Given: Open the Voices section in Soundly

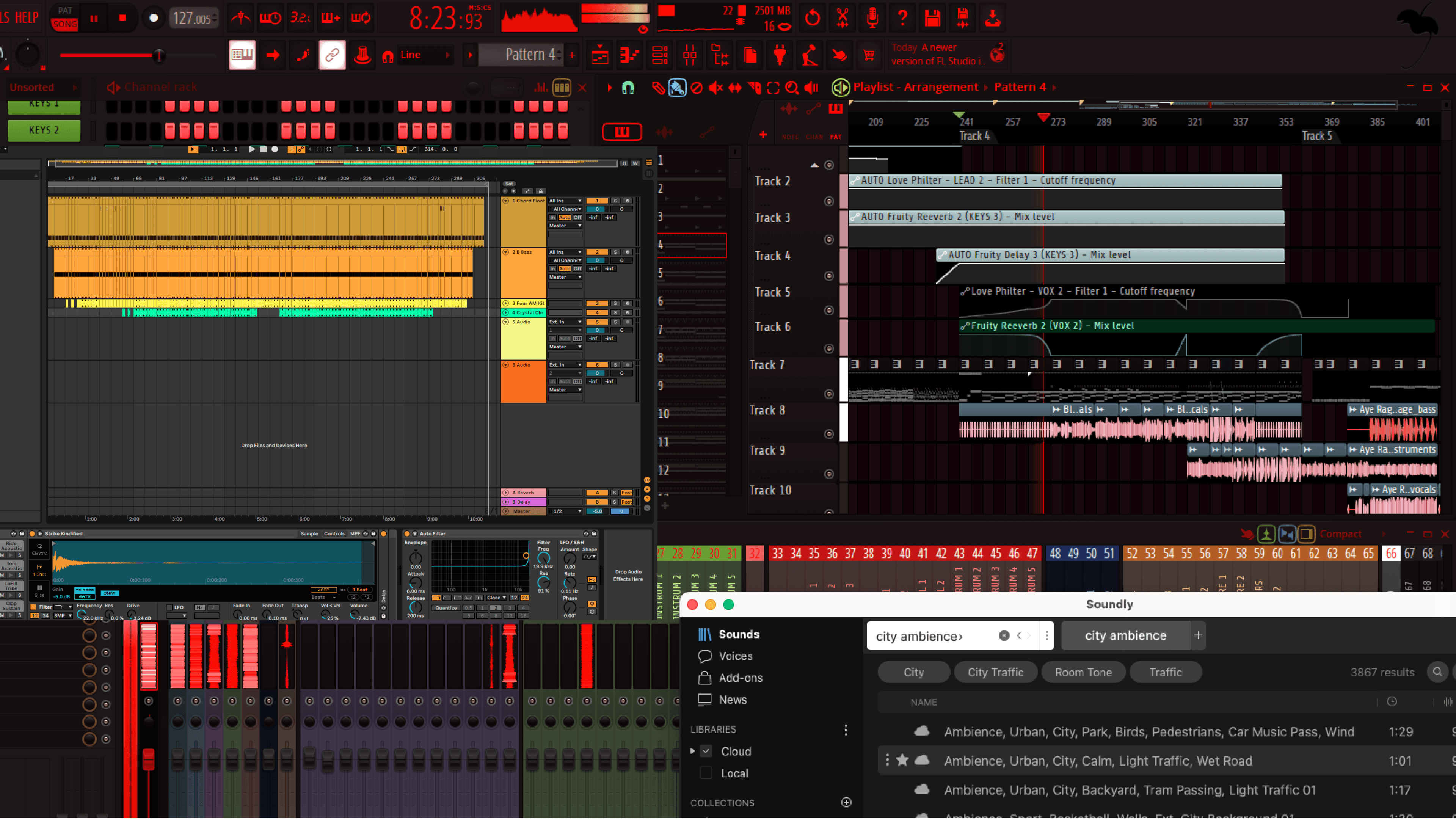Looking at the screenshot, I should point(735,656).
